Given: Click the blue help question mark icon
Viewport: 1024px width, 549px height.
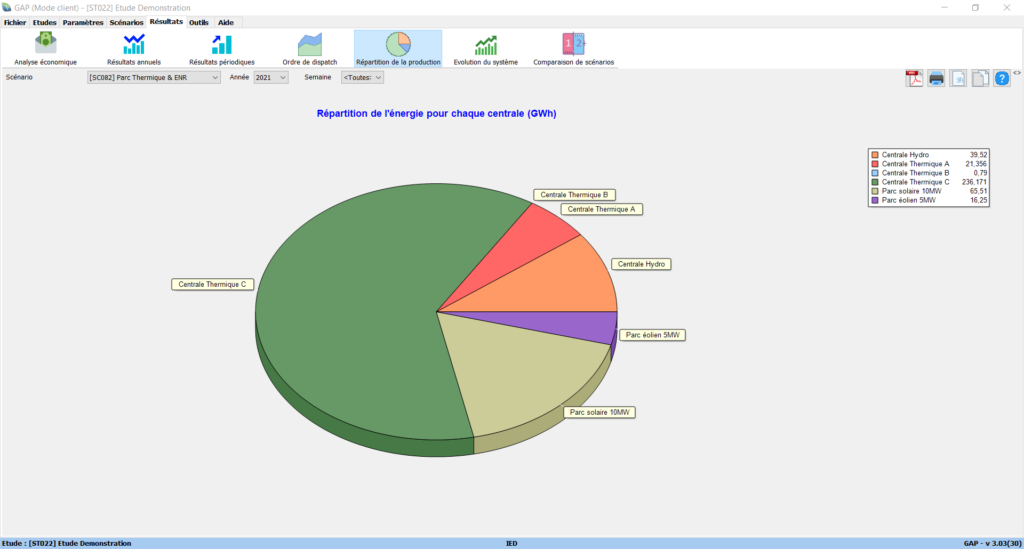Looking at the screenshot, I should (1002, 79).
